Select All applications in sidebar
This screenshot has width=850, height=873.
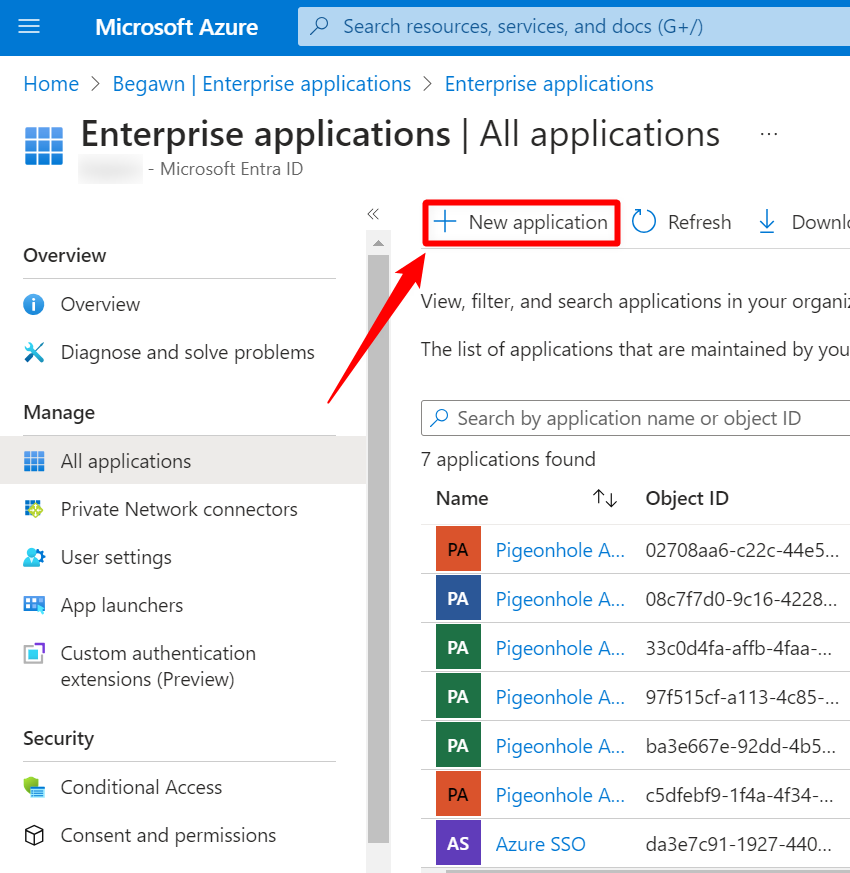183,460
